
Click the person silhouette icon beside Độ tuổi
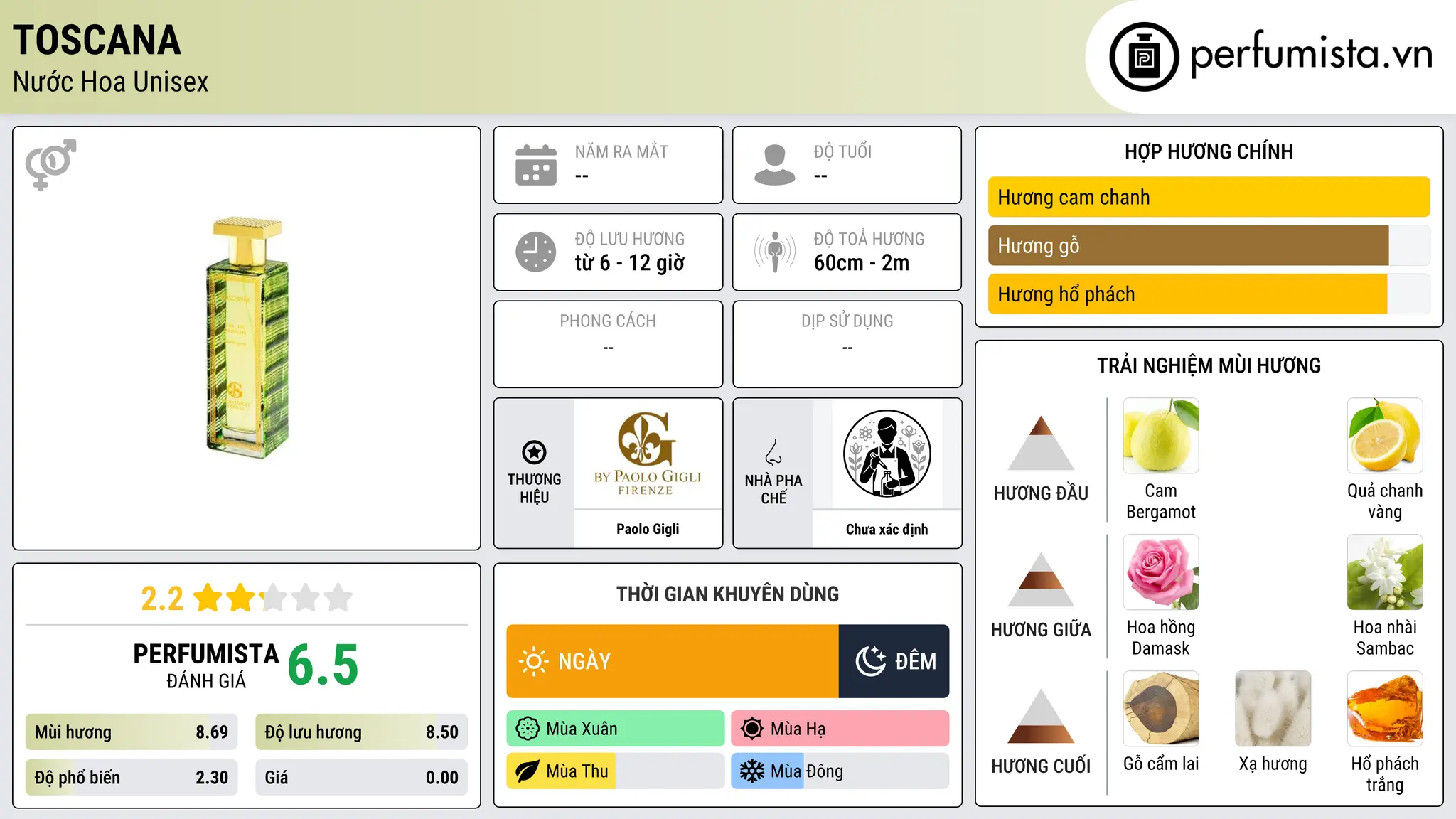tap(775, 165)
